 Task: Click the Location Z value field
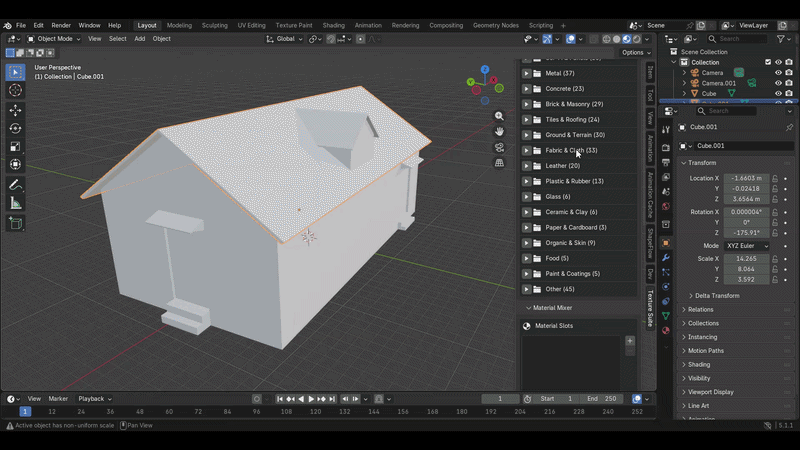pyautogui.click(x=746, y=199)
